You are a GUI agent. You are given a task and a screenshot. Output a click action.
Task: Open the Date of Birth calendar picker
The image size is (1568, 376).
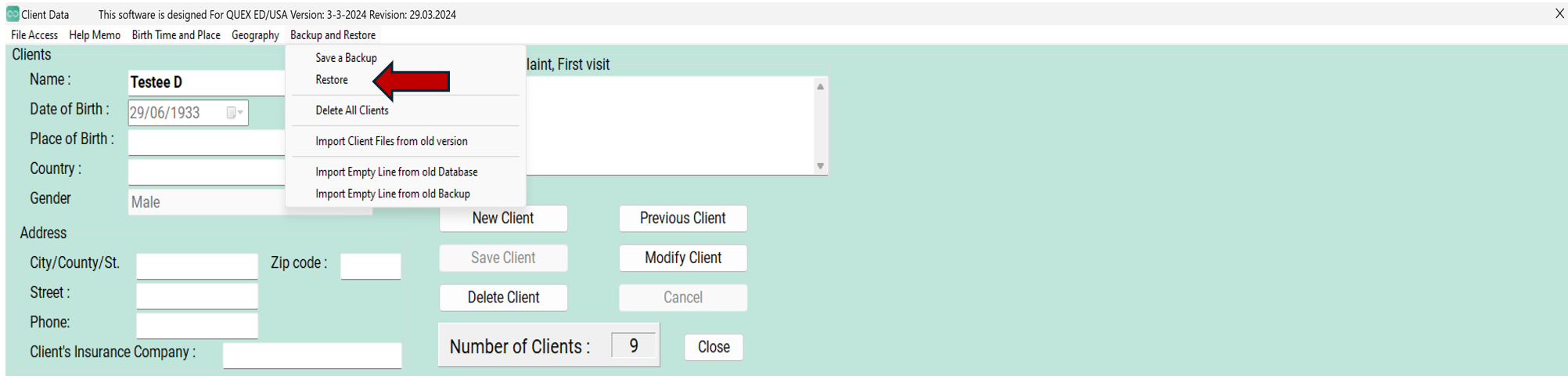click(235, 113)
